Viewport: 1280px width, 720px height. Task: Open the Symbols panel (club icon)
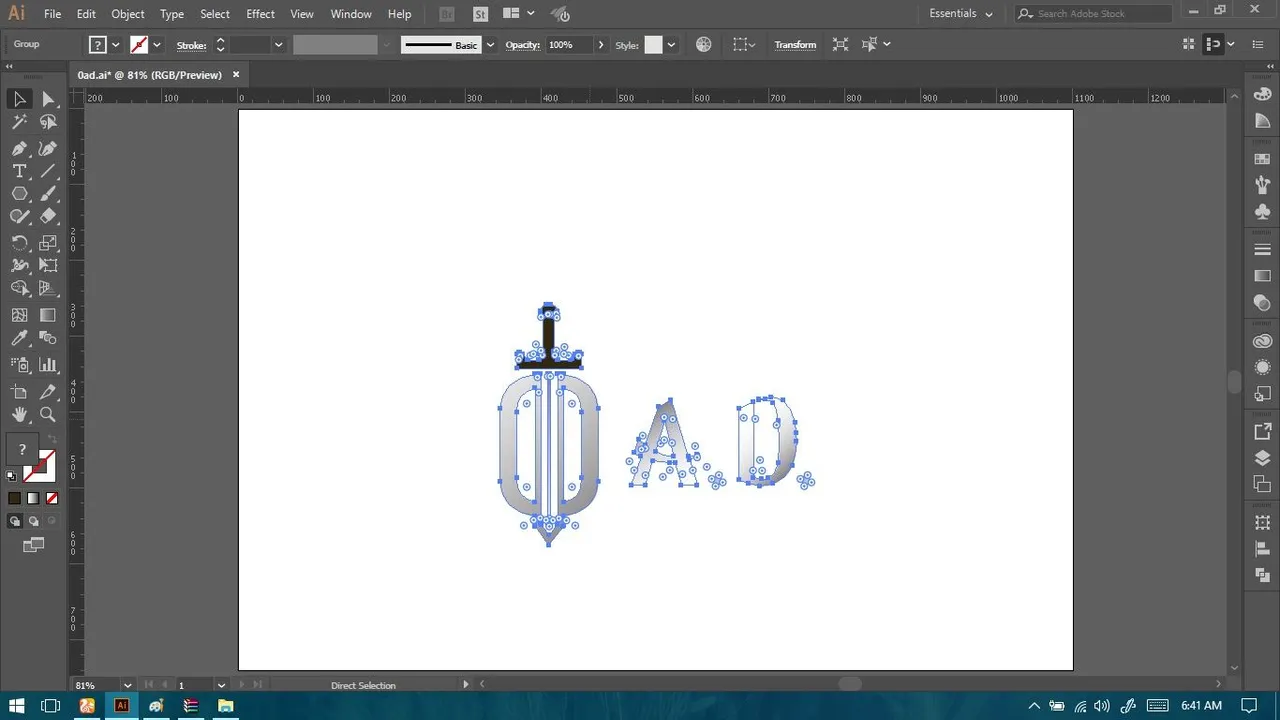[1262, 211]
